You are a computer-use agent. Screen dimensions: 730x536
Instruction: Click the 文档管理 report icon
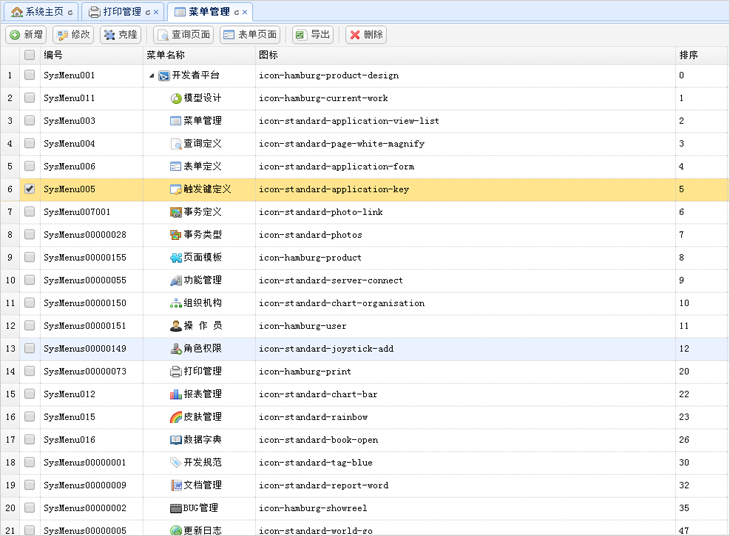tap(176, 485)
